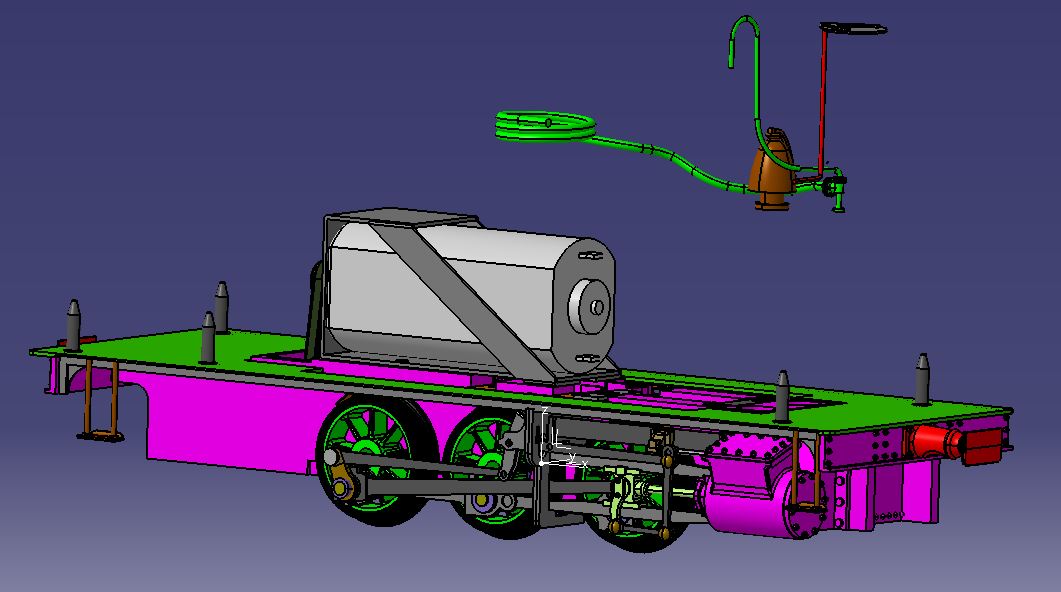Viewport: 1061px width, 592px height.
Task: Select the round cap on the boiler end
Action: 591,306
